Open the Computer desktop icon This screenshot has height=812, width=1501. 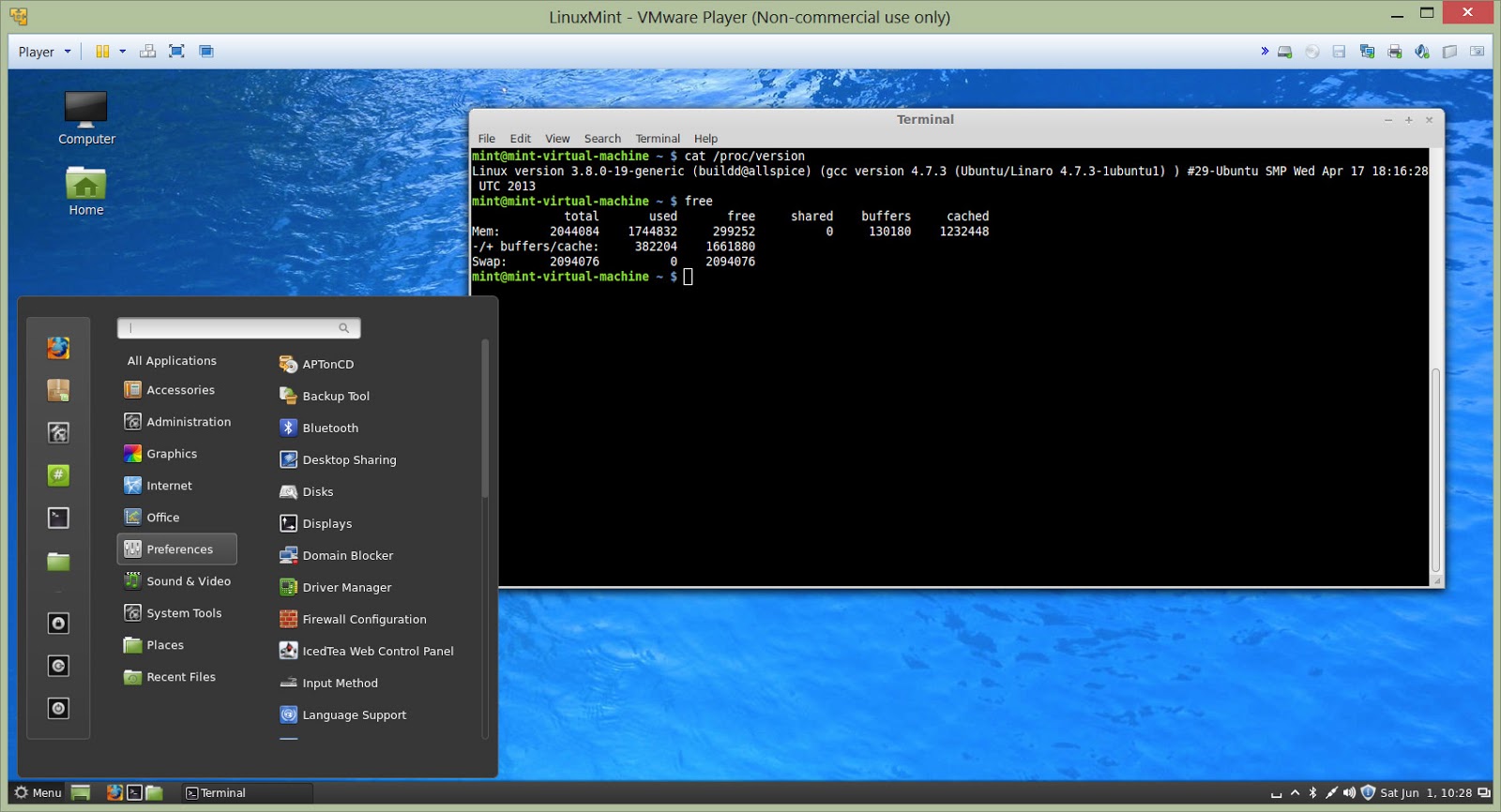[86, 118]
